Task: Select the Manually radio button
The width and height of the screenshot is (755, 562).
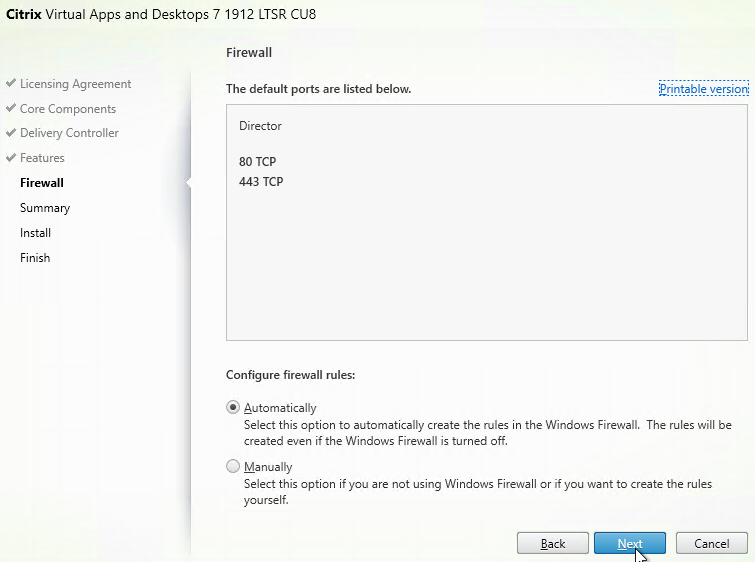Action: click(233, 466)
